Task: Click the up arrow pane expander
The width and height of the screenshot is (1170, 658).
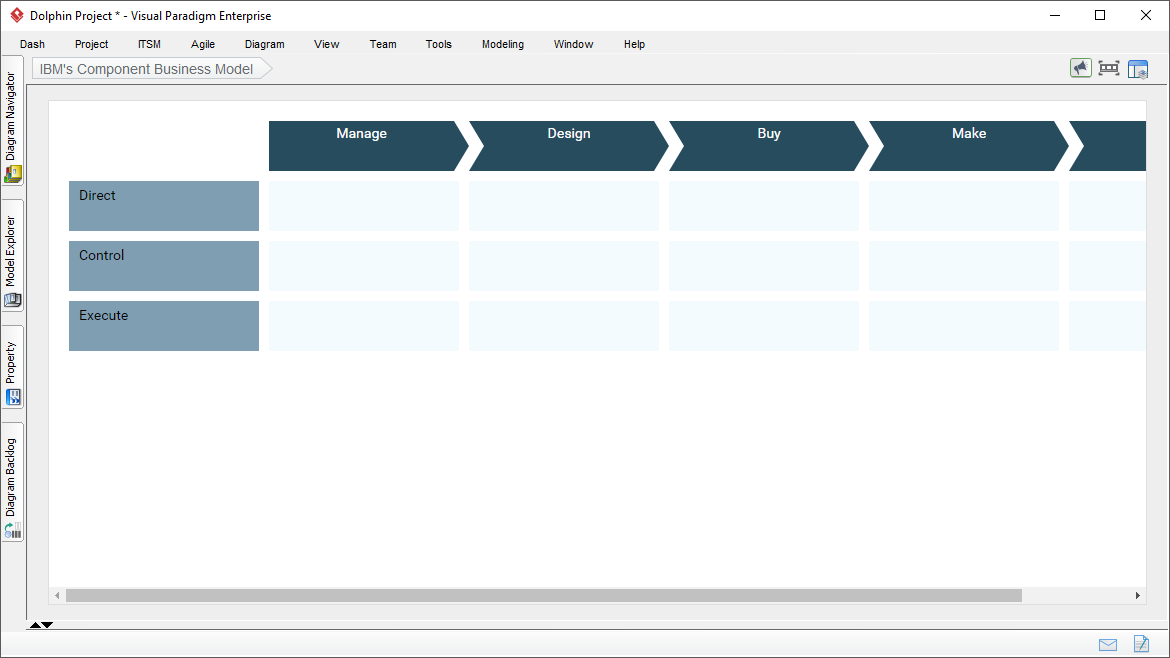Action: click(35, 625)
